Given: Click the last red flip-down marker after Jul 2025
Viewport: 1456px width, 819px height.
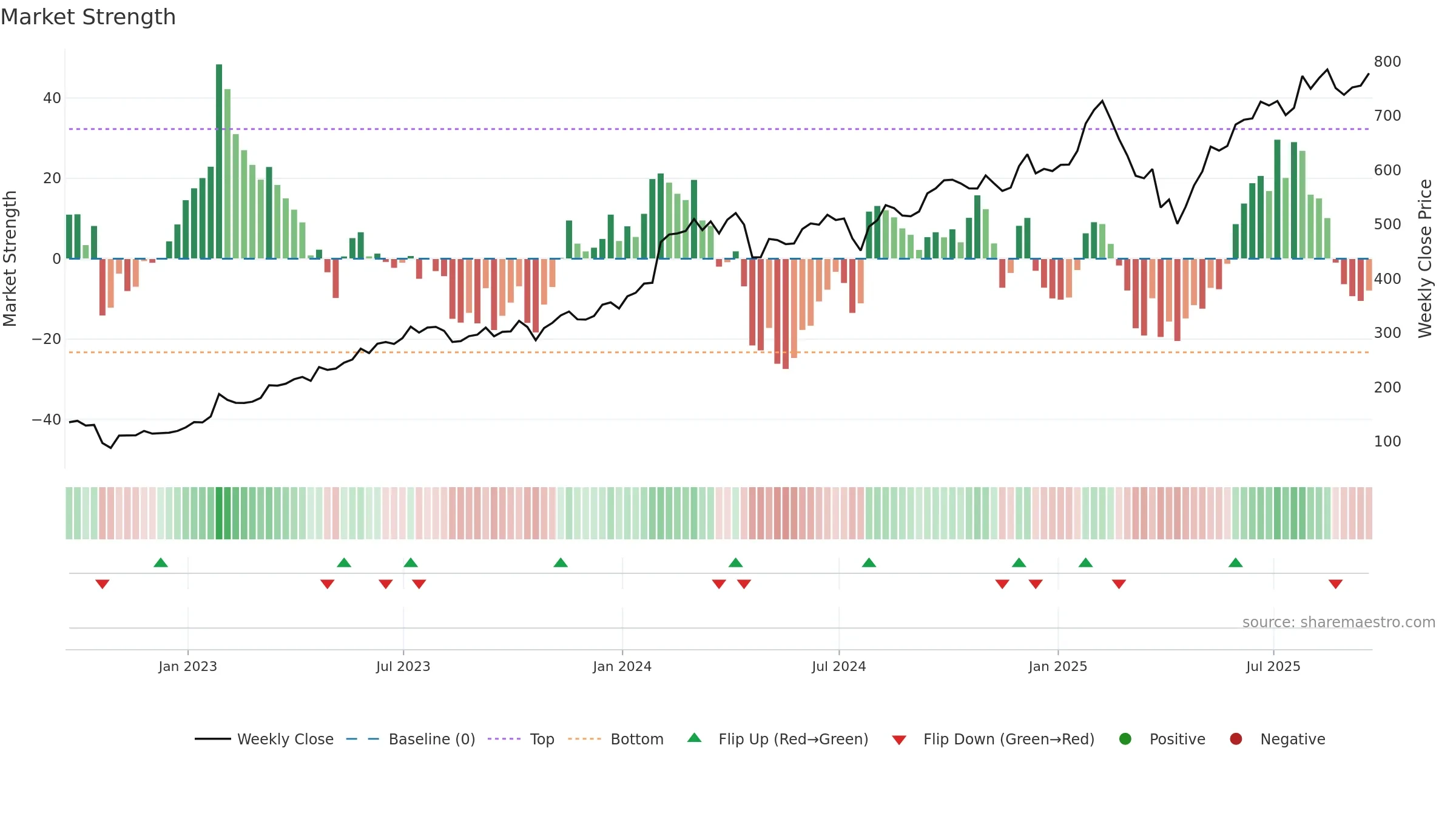Looking at the screenshot, I should [1336, 584].
